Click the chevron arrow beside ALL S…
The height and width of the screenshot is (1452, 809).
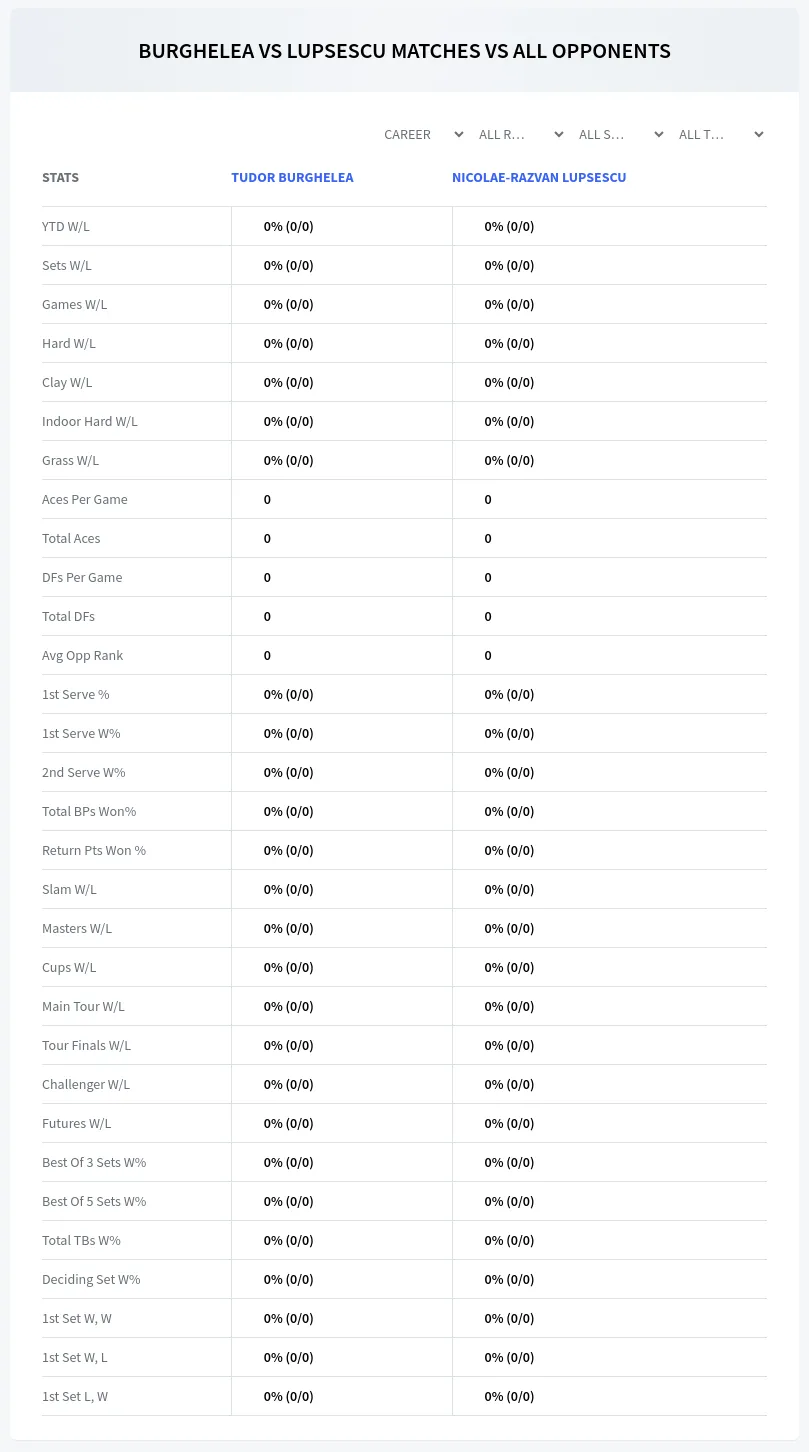tap(658, 134)
